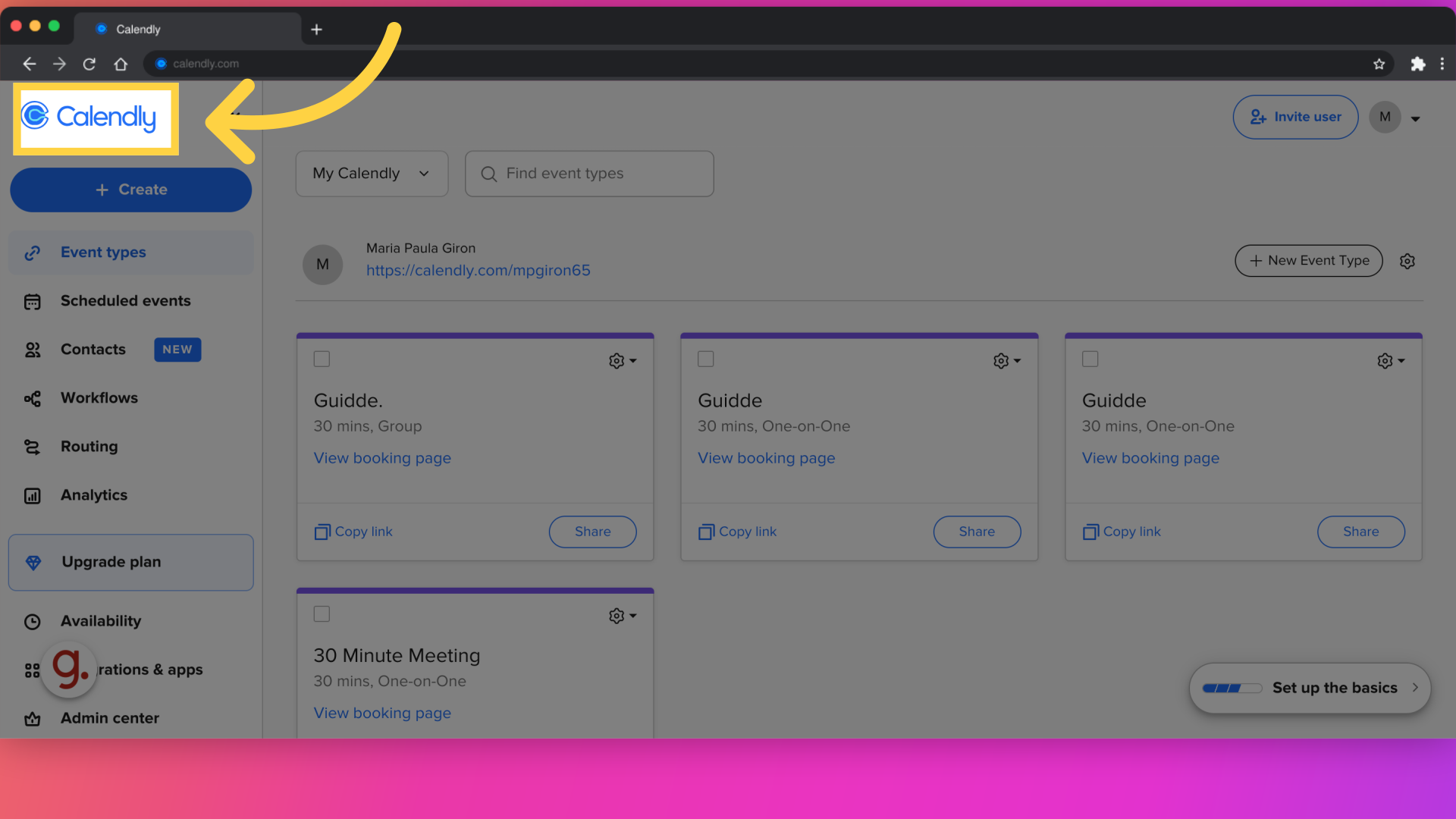Click the Scheduled events calendar icon

click(32, 300)
